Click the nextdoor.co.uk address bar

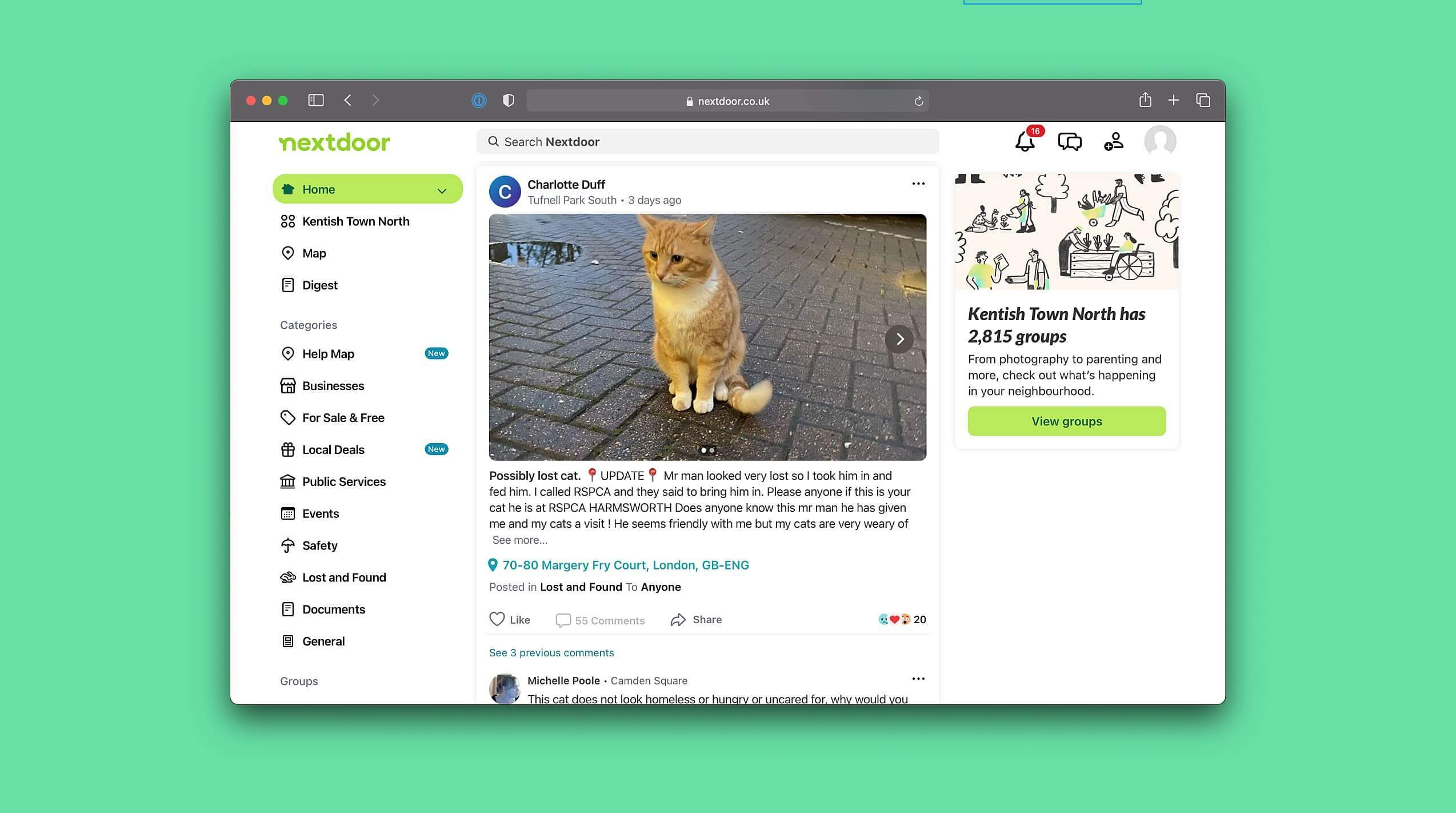click(x=727, y=101)
